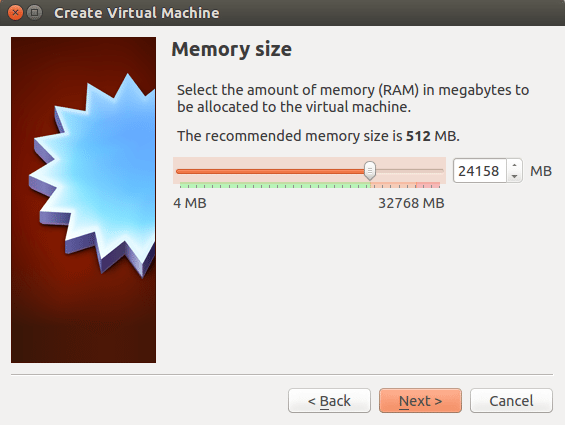
Task: Click the Memory size heading
Action: (x=232, y=49)
